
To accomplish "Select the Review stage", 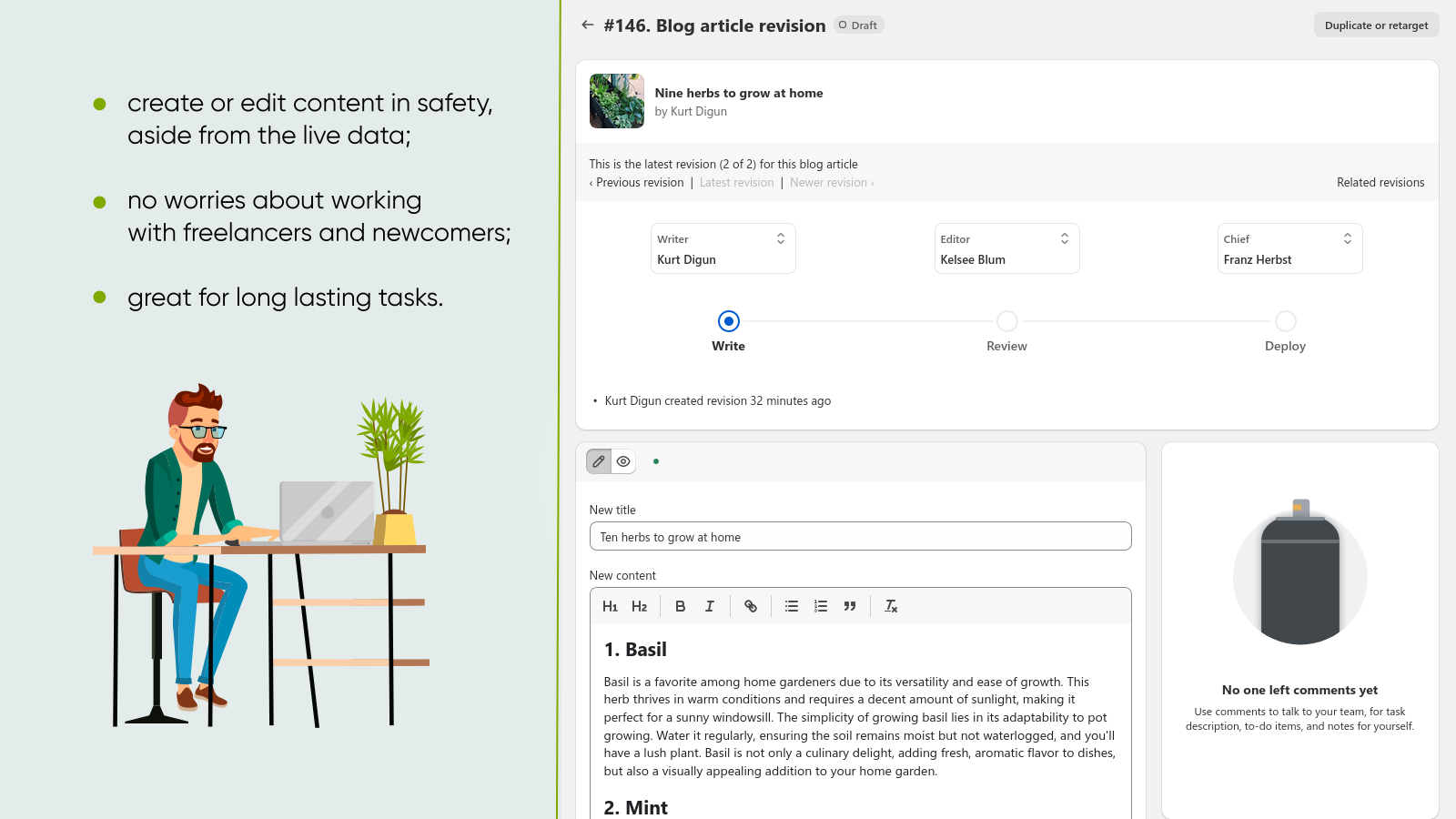I will click(1007, 321).
